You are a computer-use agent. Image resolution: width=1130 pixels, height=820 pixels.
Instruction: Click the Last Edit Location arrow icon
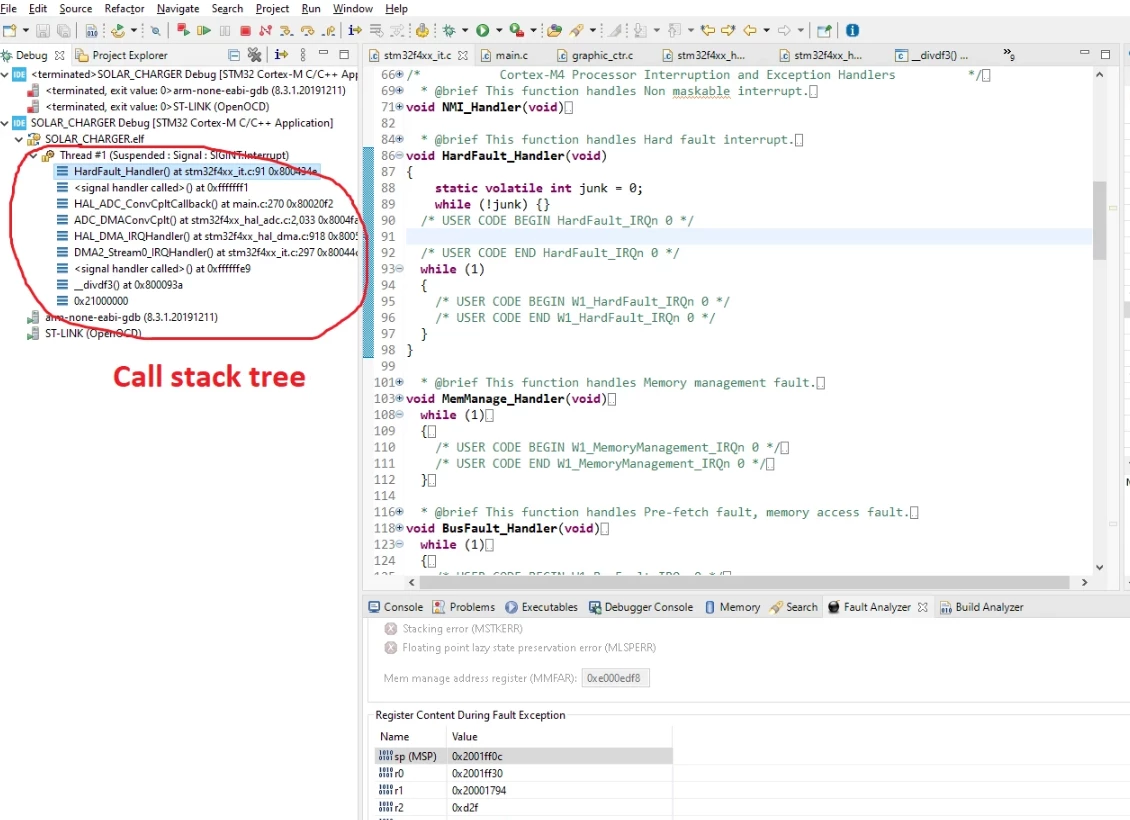coord(708,30)
